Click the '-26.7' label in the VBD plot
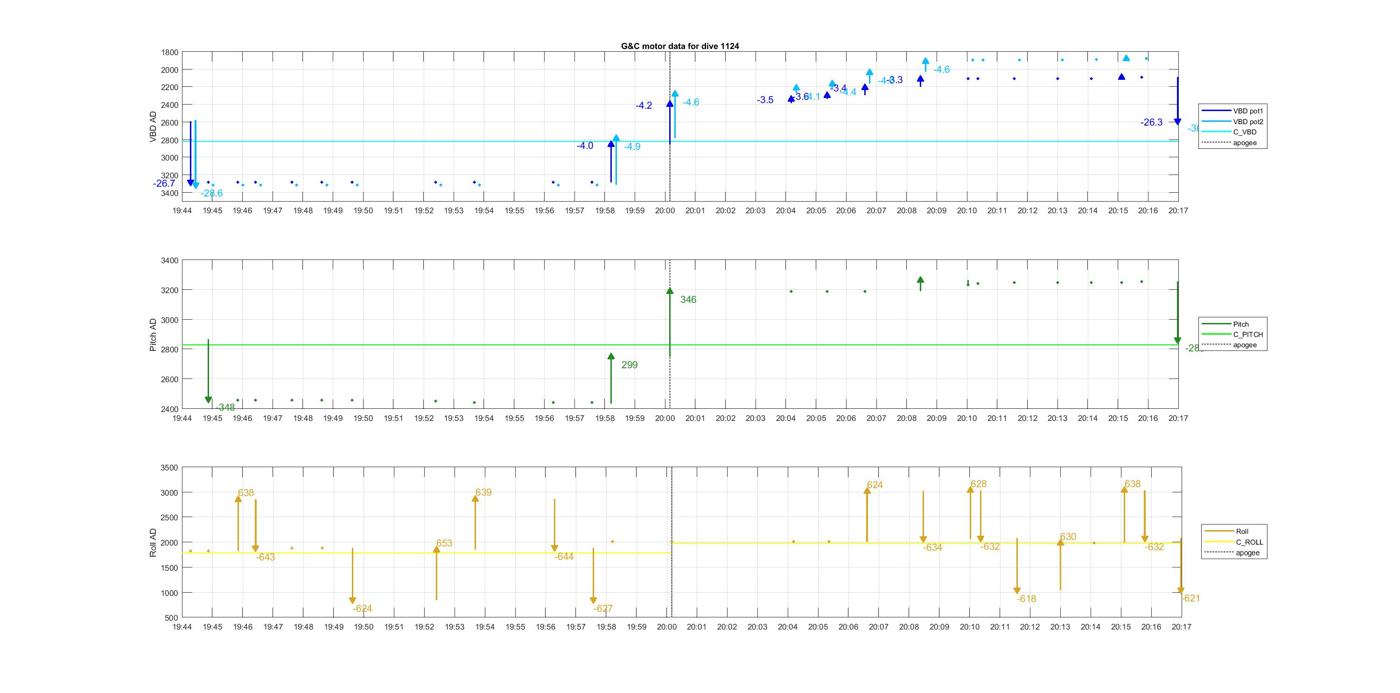Viewport: 1400px width, 693px height. 164,184
